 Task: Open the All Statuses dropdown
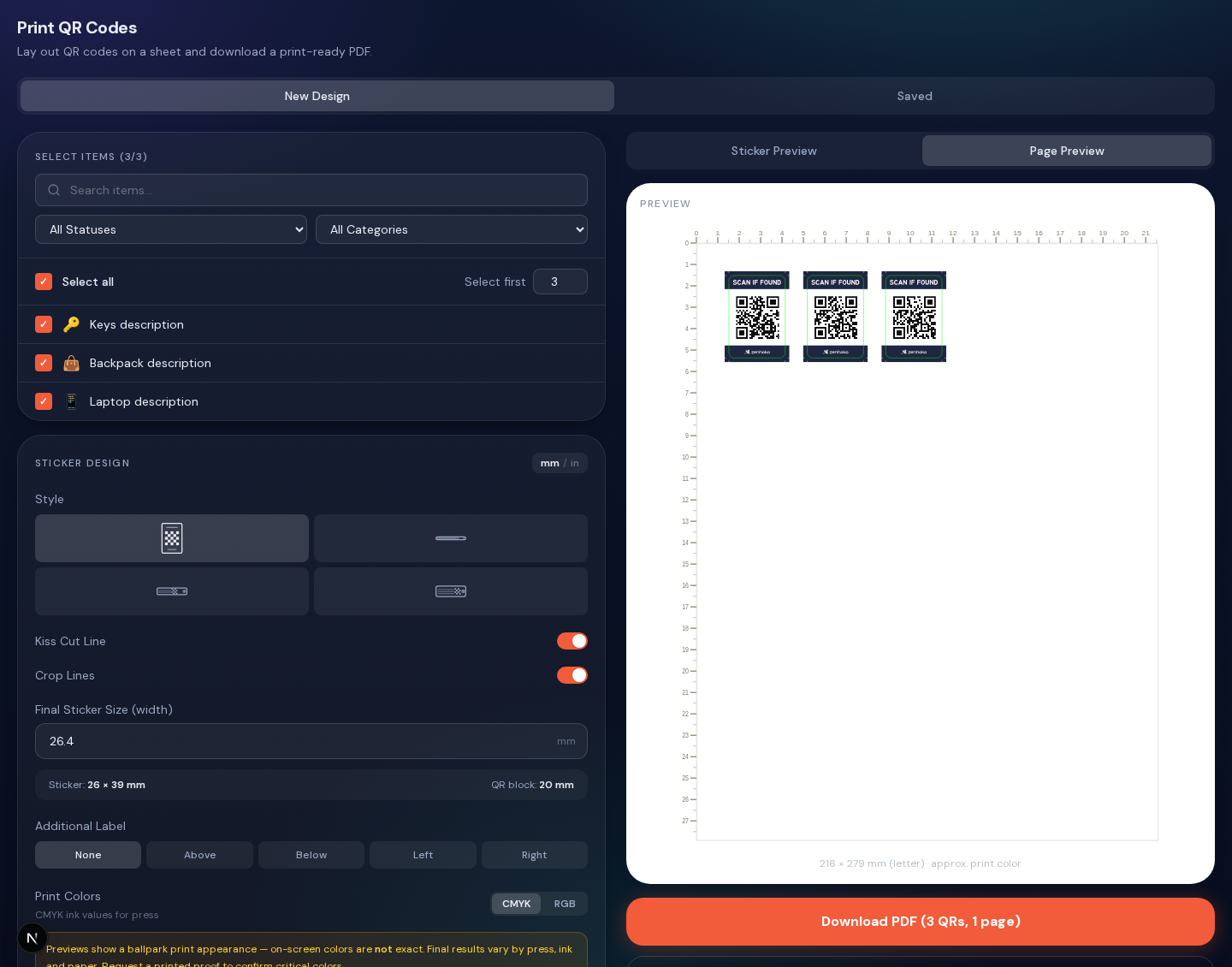(x=171, y=229)
